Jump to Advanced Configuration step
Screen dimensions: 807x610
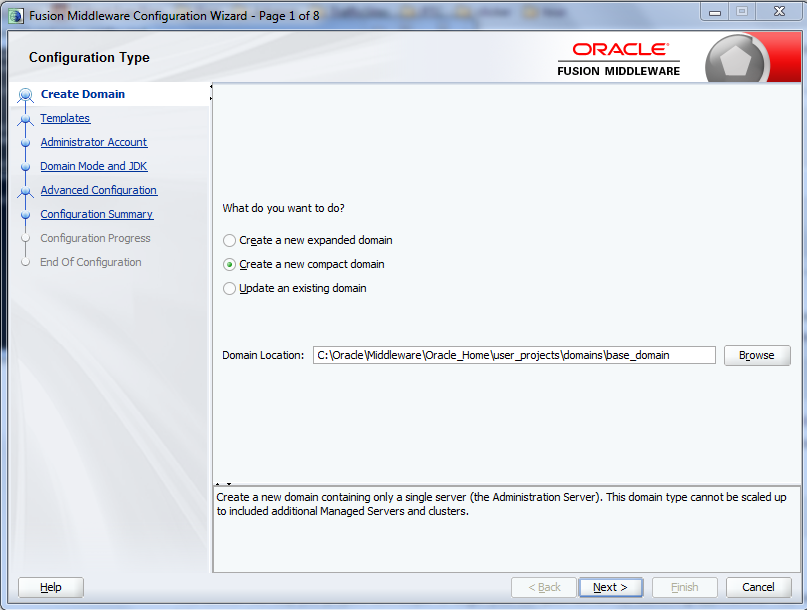(x=99, y=190)
